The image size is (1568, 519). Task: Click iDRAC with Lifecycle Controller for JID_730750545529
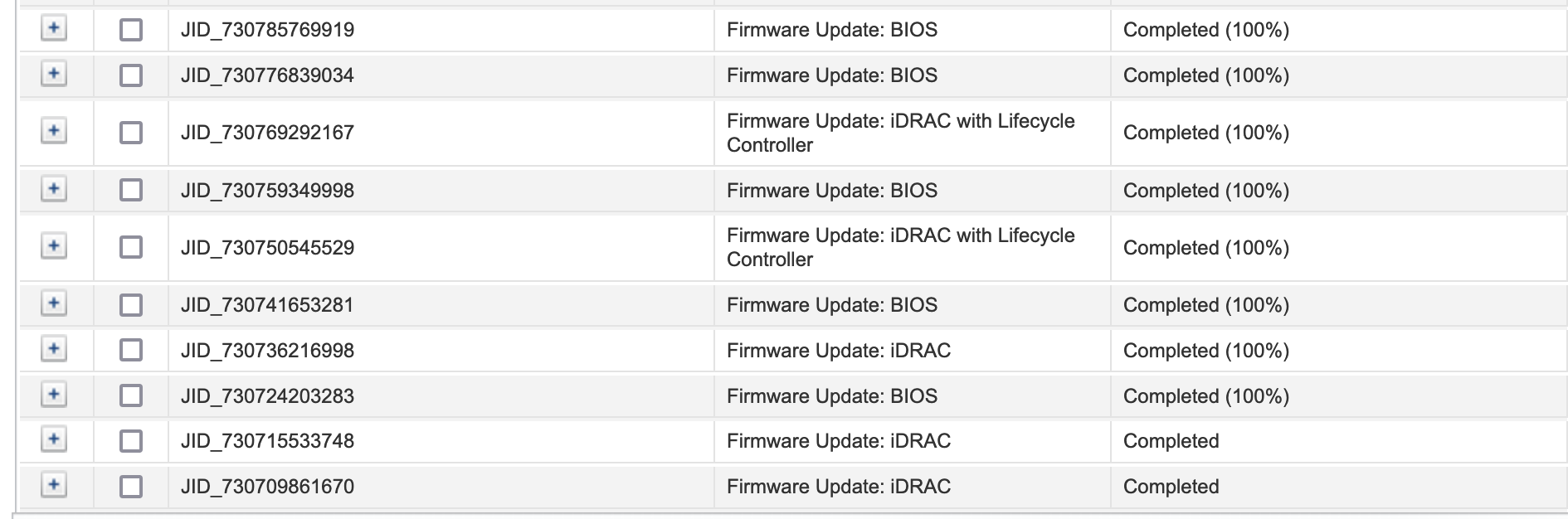click(900, 247)
